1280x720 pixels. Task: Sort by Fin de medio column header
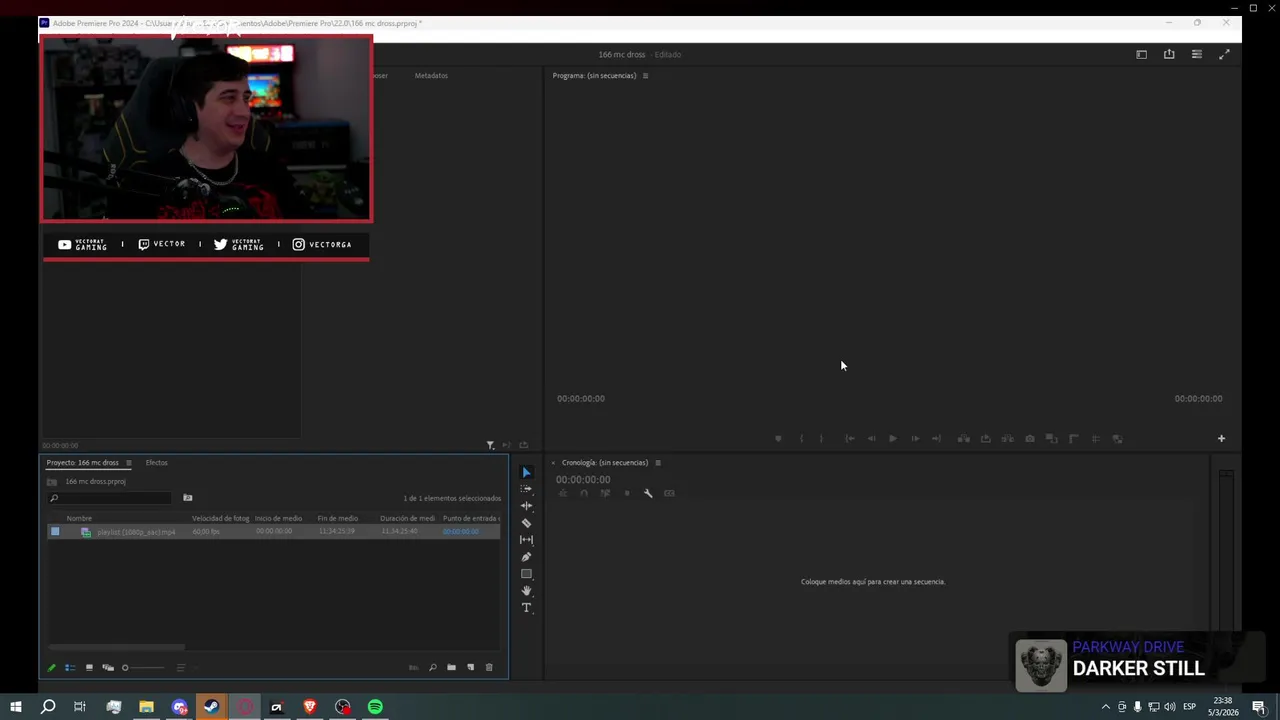338,519
